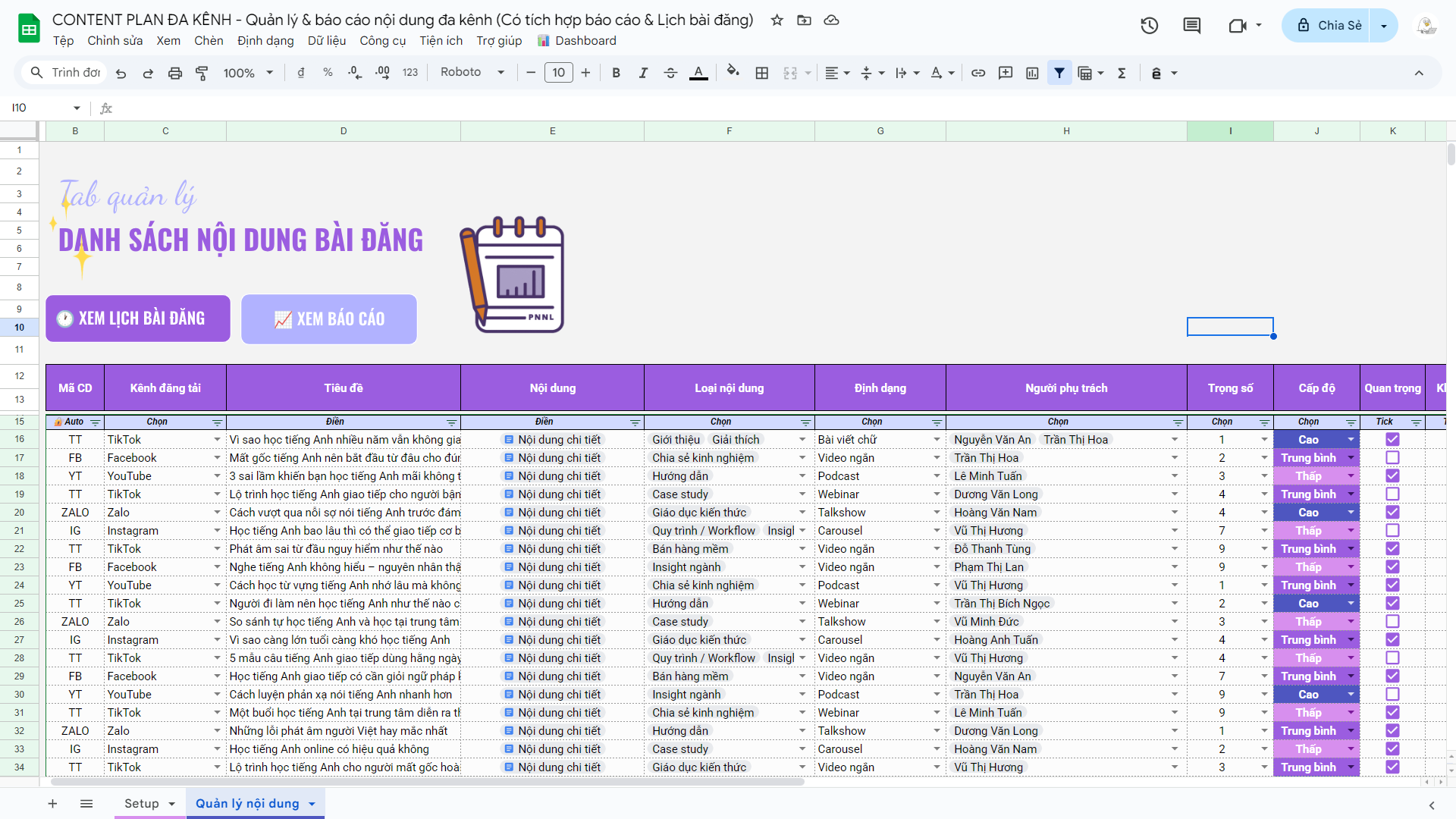Screen dimensions: 1456x819
Task: Expand the Cao priority dropdown in row 16
Action: pyautogui.click(x=1351, y=440)
